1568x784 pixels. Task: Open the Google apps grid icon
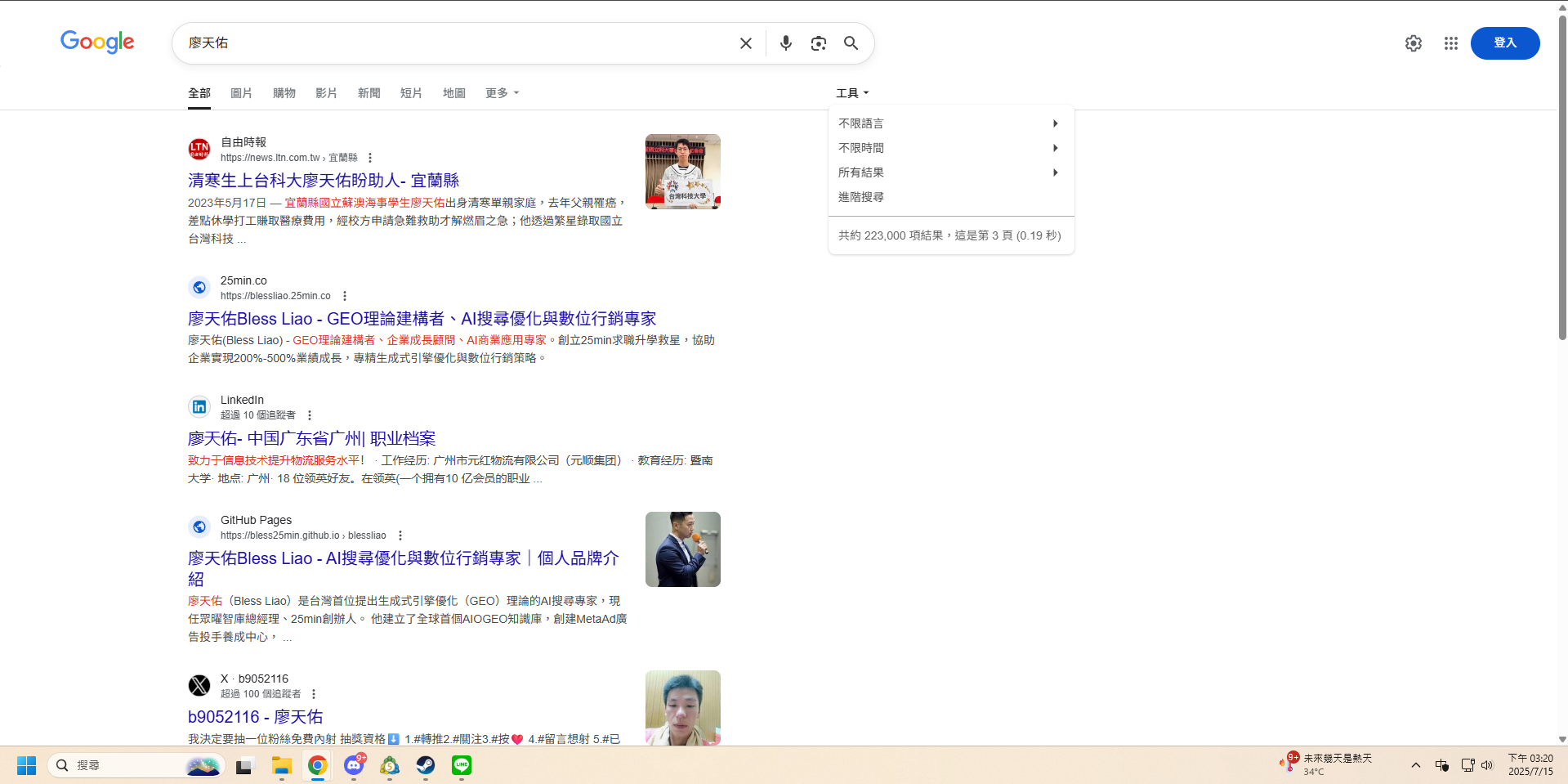click(x=1450, y=43)
